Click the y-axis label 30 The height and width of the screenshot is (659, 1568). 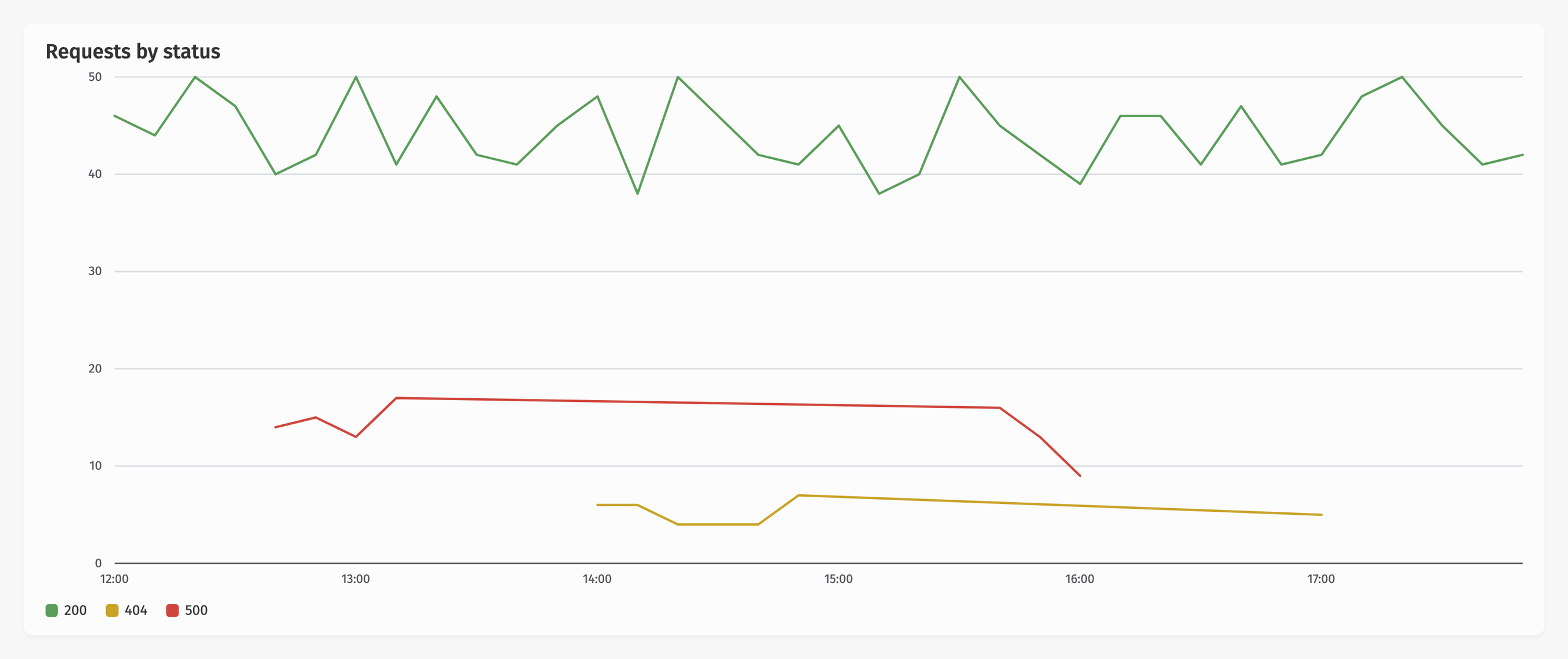95,271
